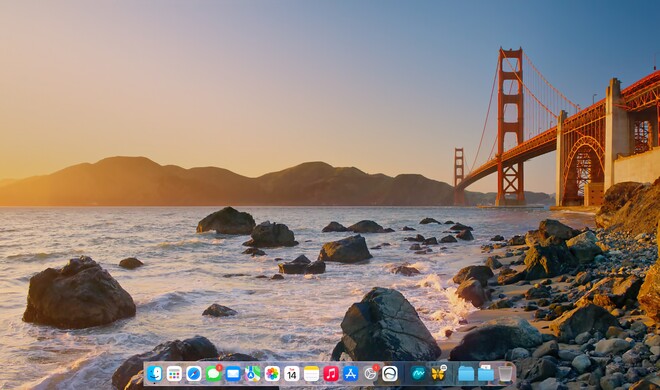The height and width of the screenshot is (390, 660).
Task: Open the Trash in the dock
Action: pos(505,374)
